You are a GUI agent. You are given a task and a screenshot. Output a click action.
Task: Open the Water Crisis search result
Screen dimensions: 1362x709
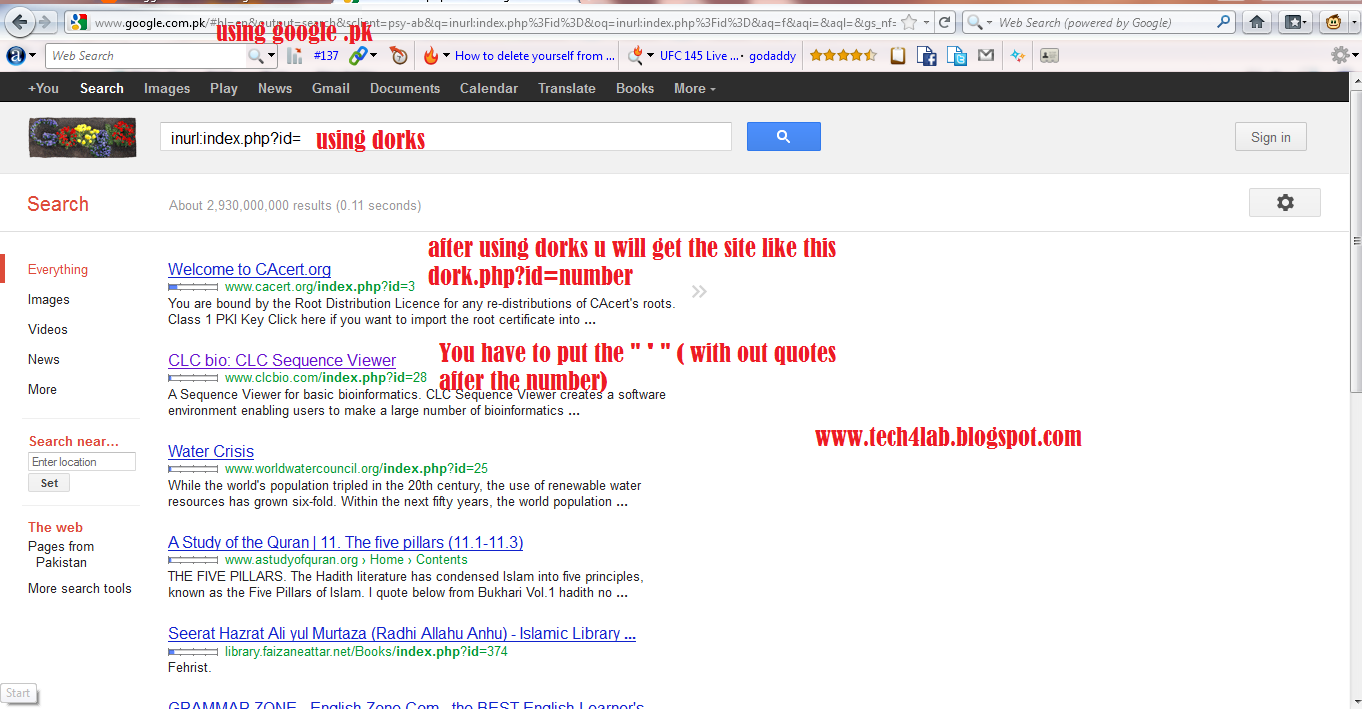point(211,451)
